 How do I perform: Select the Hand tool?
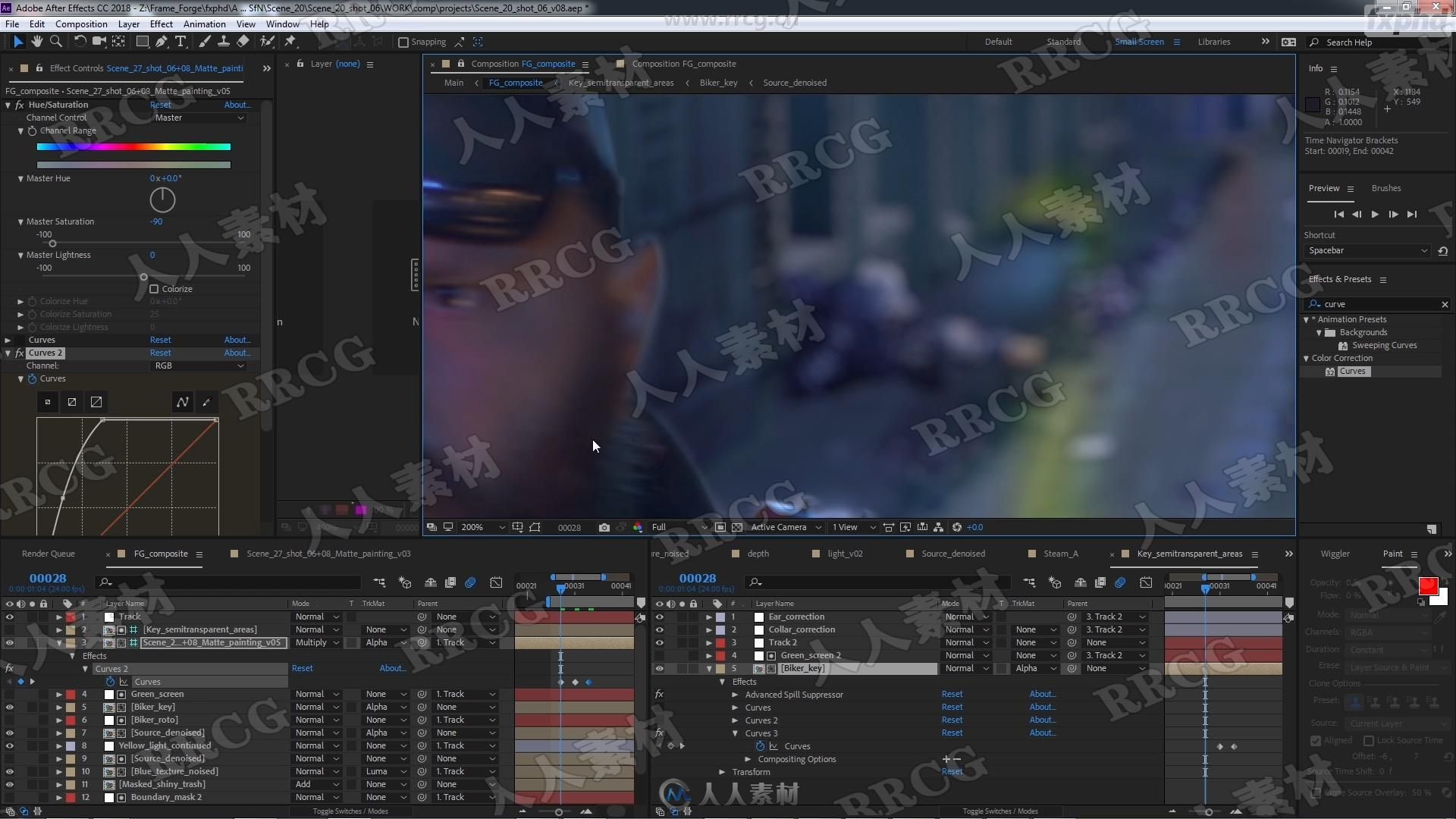pyautogui.click(x=36, y=42)
